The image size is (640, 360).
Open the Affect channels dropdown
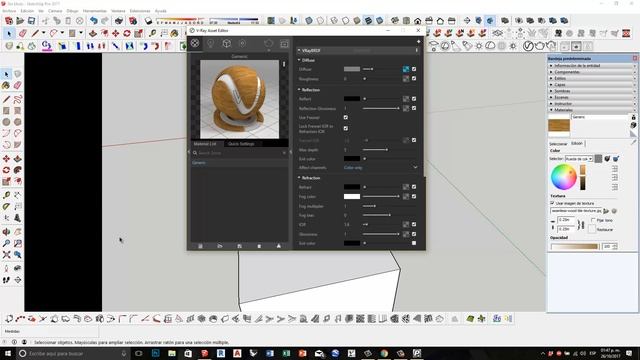(380, 167)
